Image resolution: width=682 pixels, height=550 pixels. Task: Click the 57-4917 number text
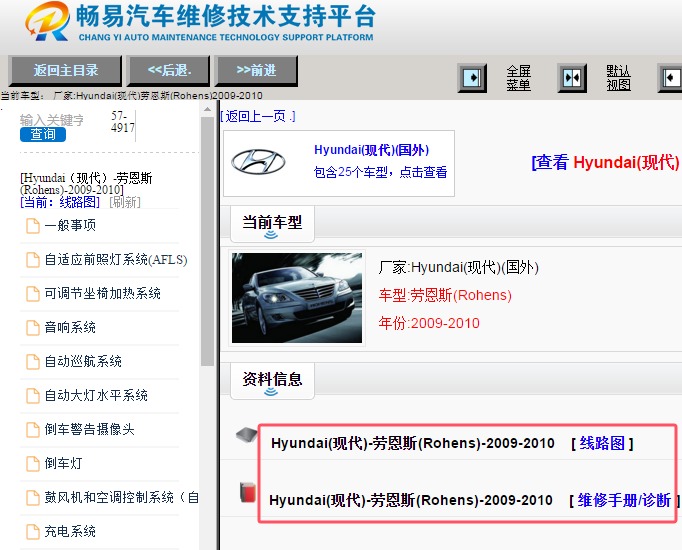pos(123,122)
